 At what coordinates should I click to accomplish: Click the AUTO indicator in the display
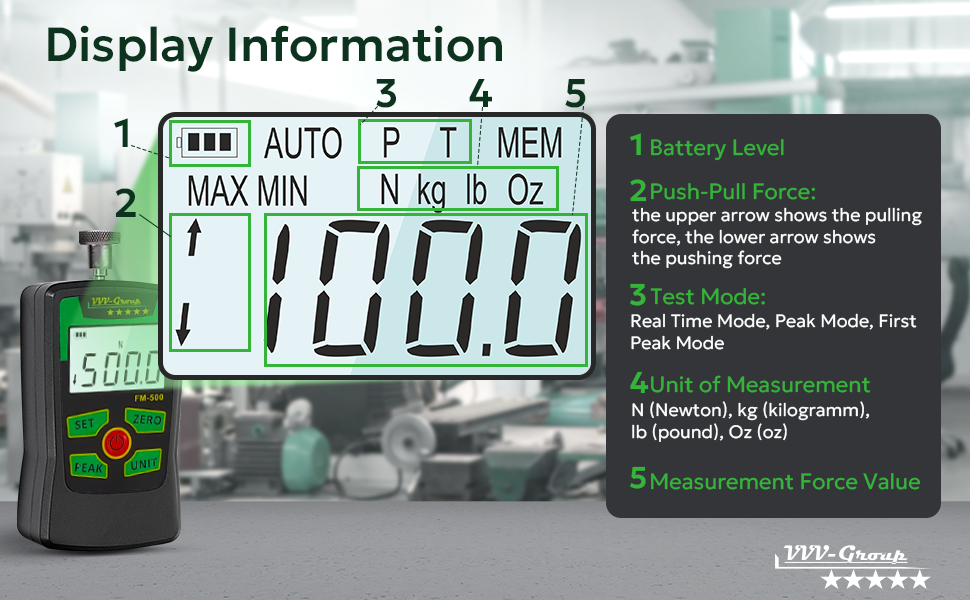[303, 144]
